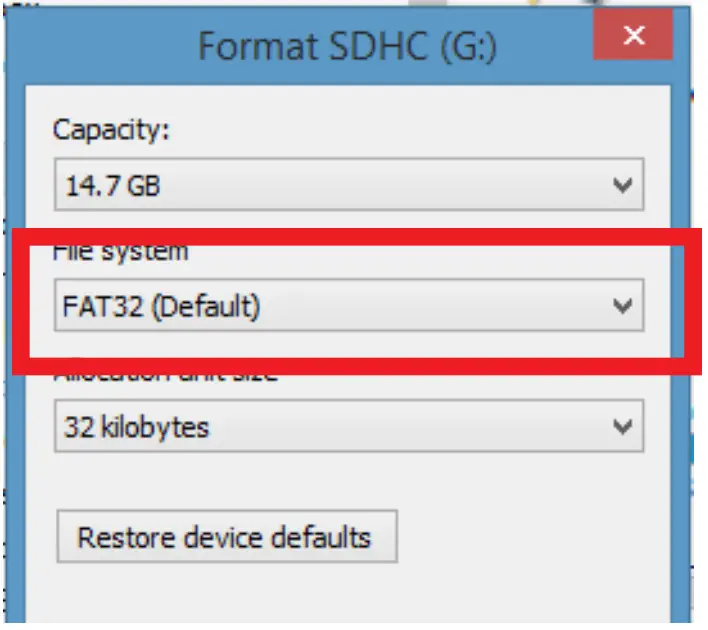The image size is (708, 630).
Task: Click the "File system" label text
Action: point(120,252)
